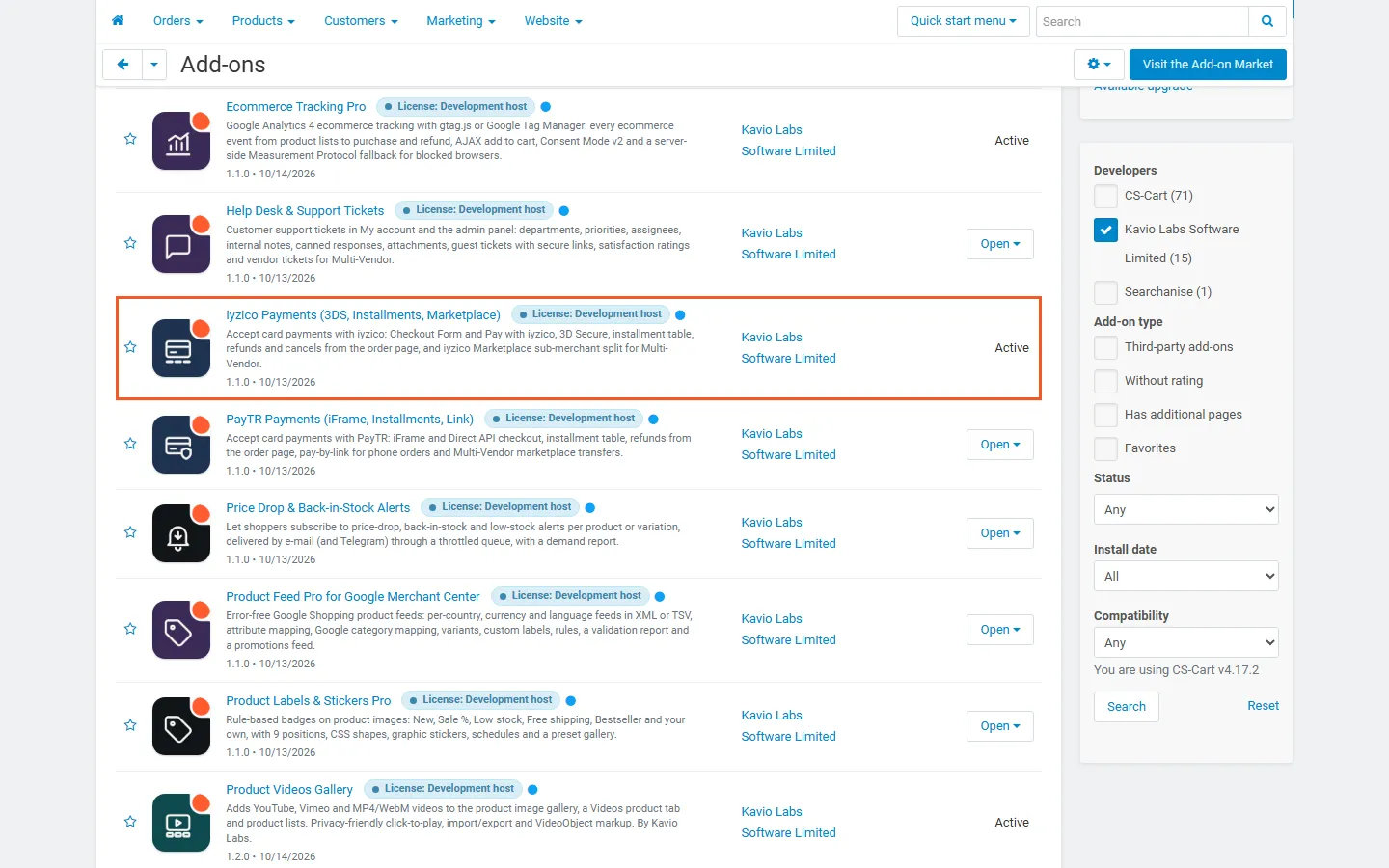This screenshot has width=1389, height=868.
Task: Open the Marketing menu
Action: click(461, 21)
